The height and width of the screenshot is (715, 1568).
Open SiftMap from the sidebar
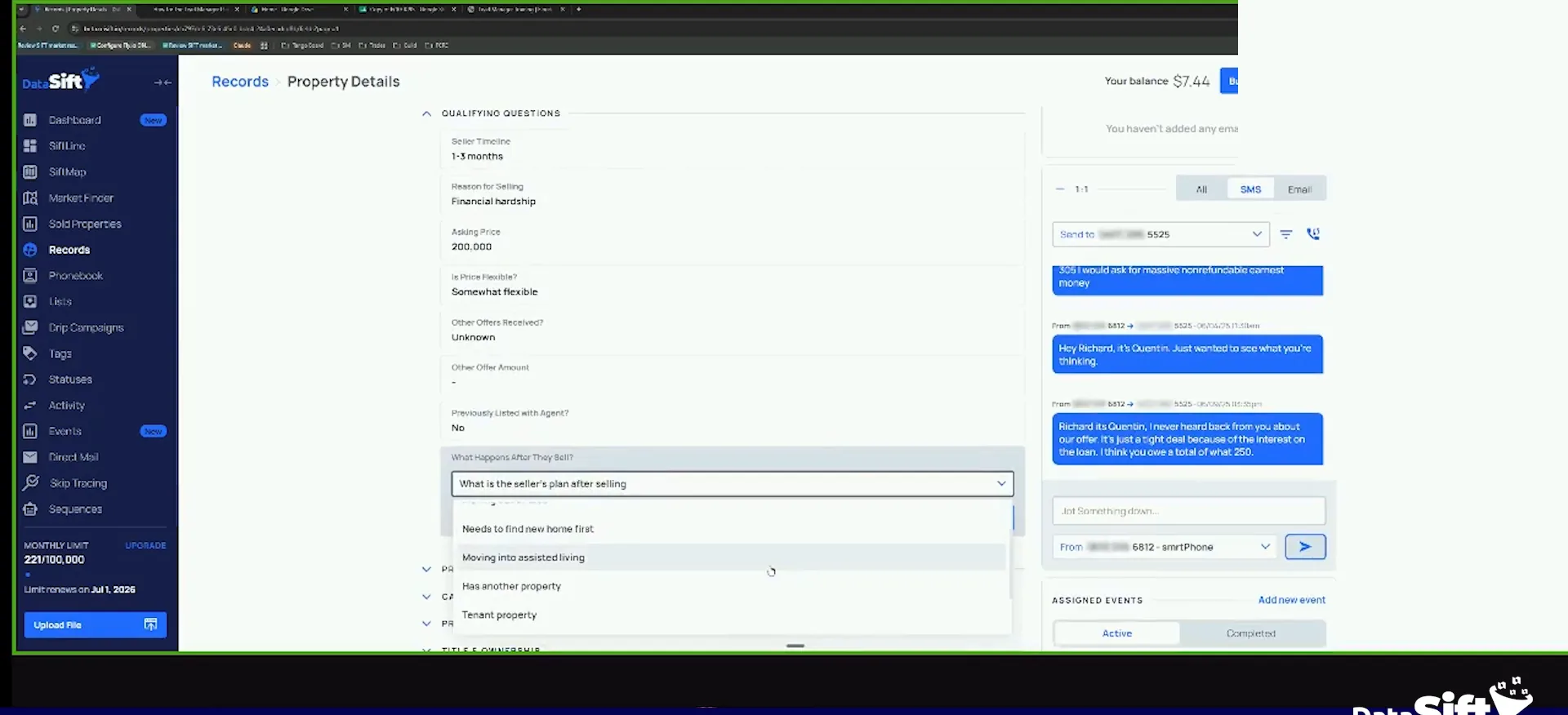pyautogui.click(x=67, y=172)
